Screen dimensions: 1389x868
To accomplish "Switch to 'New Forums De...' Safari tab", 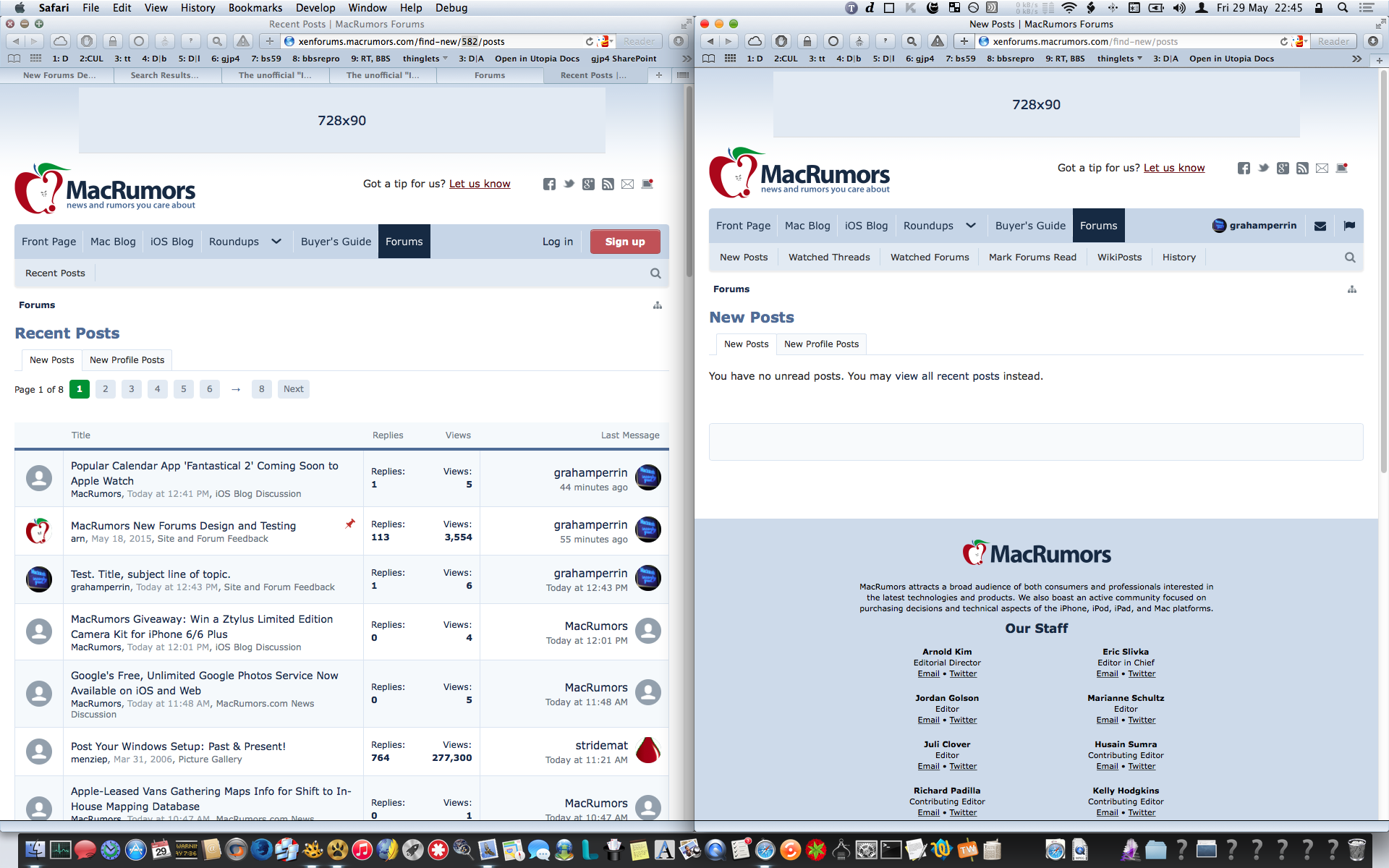I will [59, 75].
